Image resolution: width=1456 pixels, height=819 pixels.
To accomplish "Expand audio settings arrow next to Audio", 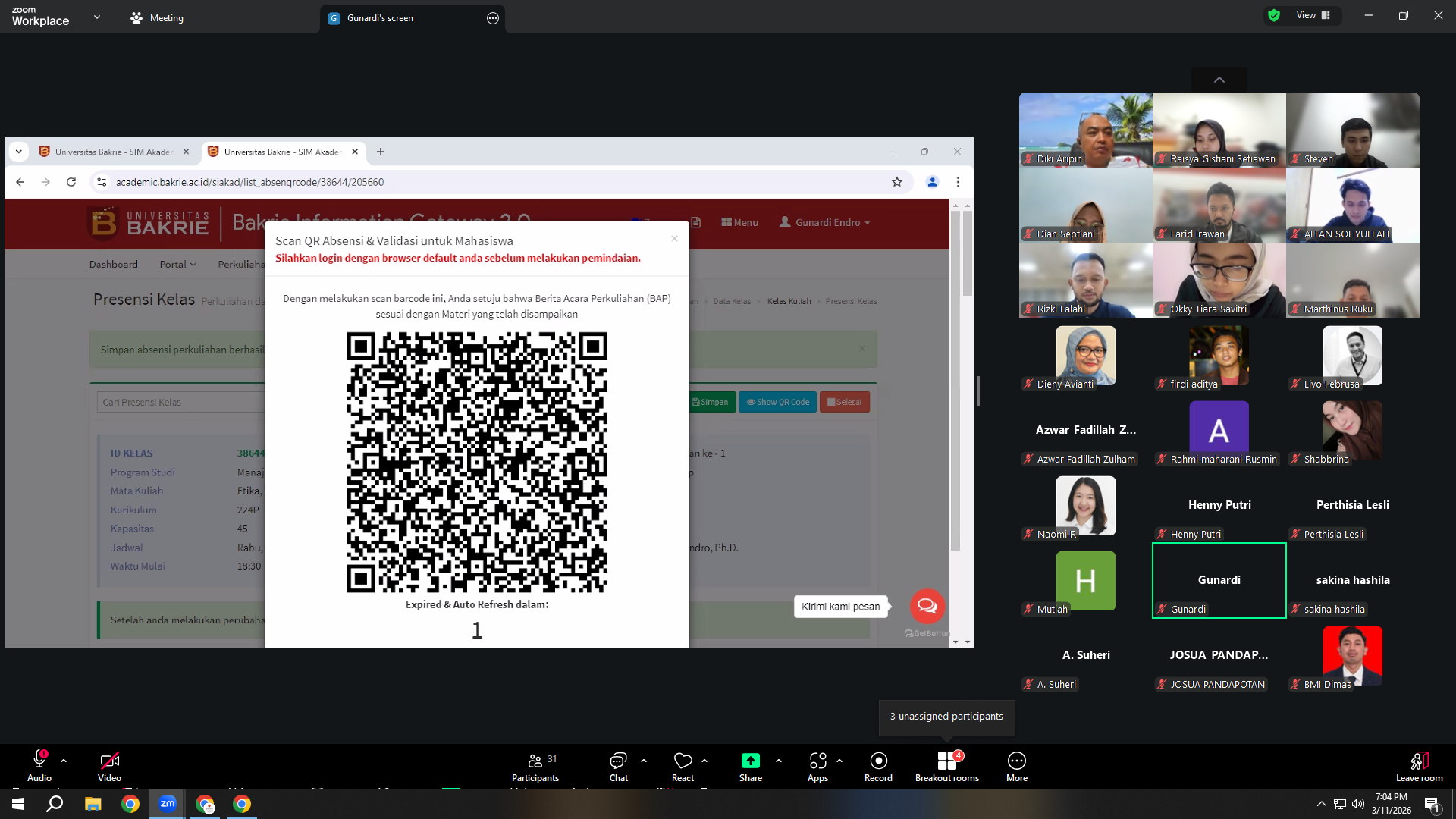I will [64, 760].
